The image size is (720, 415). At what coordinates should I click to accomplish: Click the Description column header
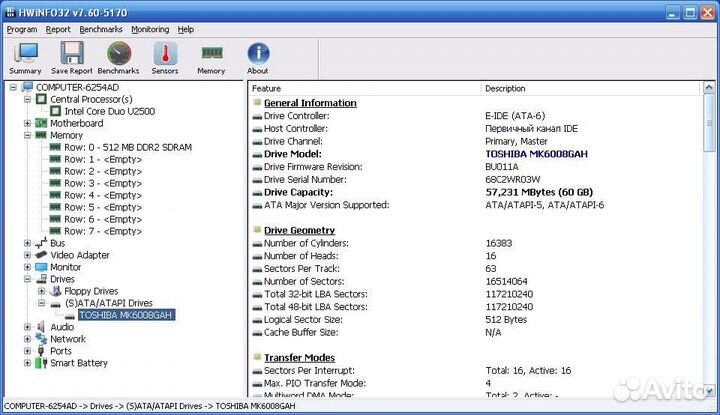coord(590,88)
